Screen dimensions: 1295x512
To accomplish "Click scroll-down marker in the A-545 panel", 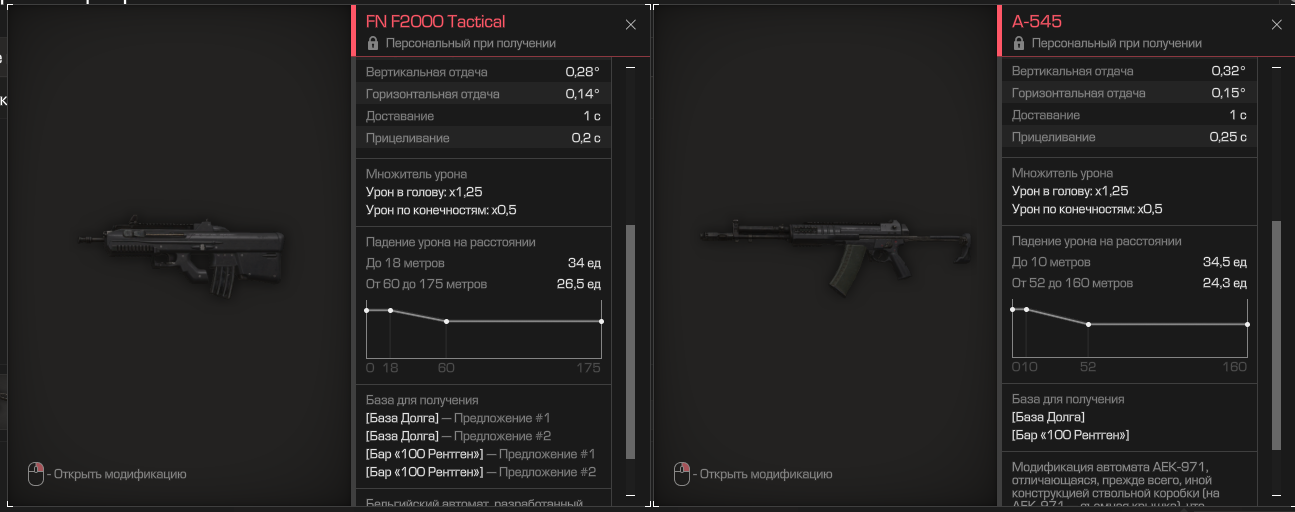I will point(1276,494).
